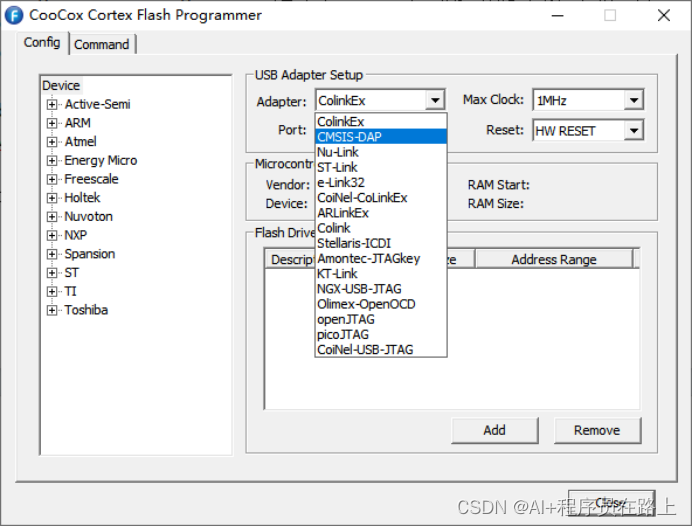Choose e-Link32 in adapter list
The image size is (692, 526).
pos(381,183)
